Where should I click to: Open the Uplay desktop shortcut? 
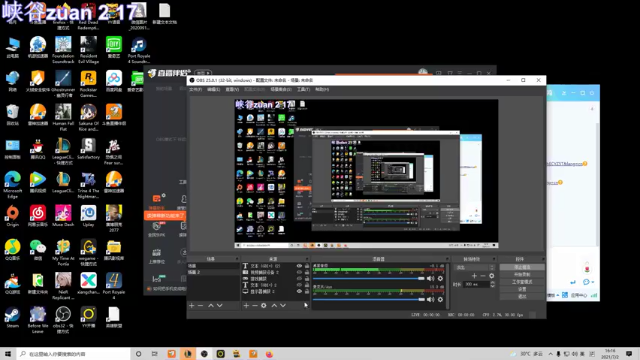click(88, 216)
